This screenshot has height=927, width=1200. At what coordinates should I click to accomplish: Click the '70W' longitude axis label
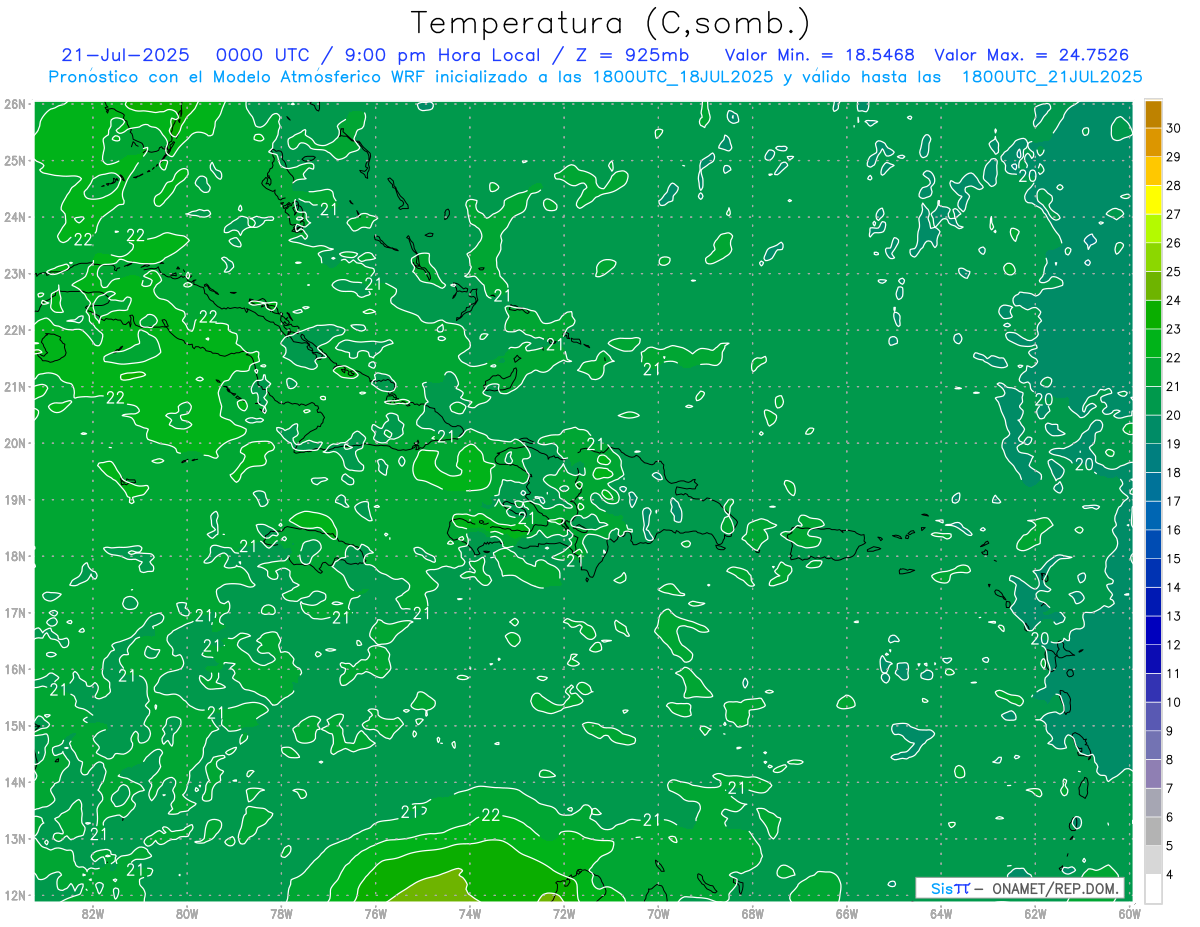click(x=658, y=912)
